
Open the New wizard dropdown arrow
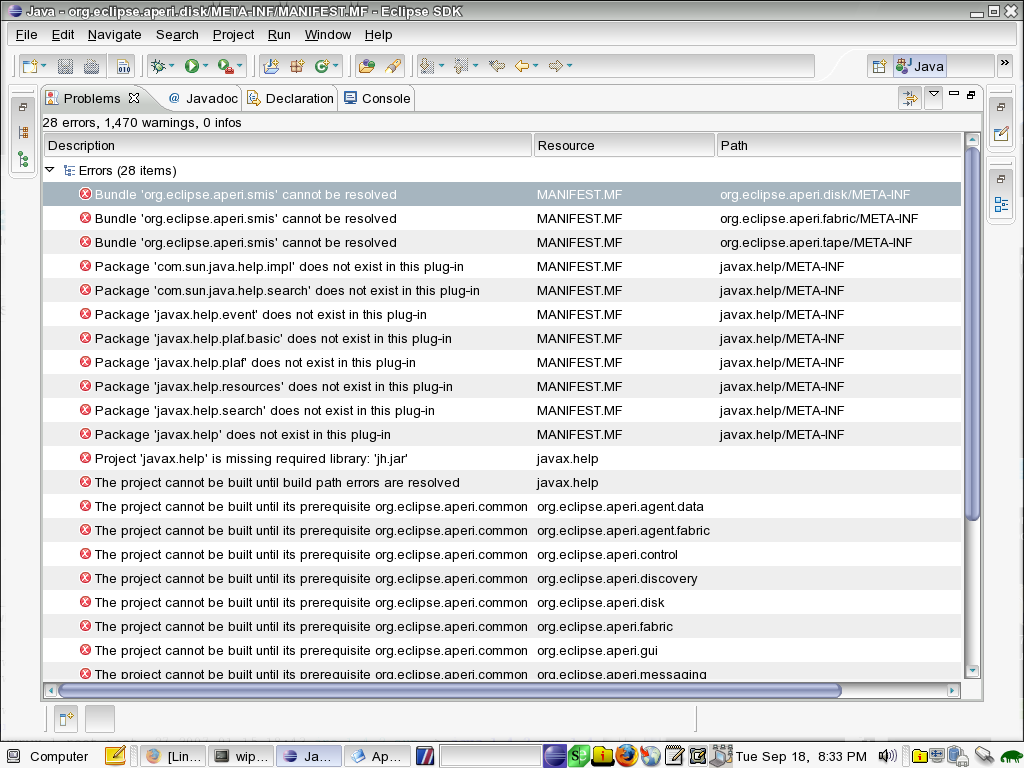(x=44, y=66)
